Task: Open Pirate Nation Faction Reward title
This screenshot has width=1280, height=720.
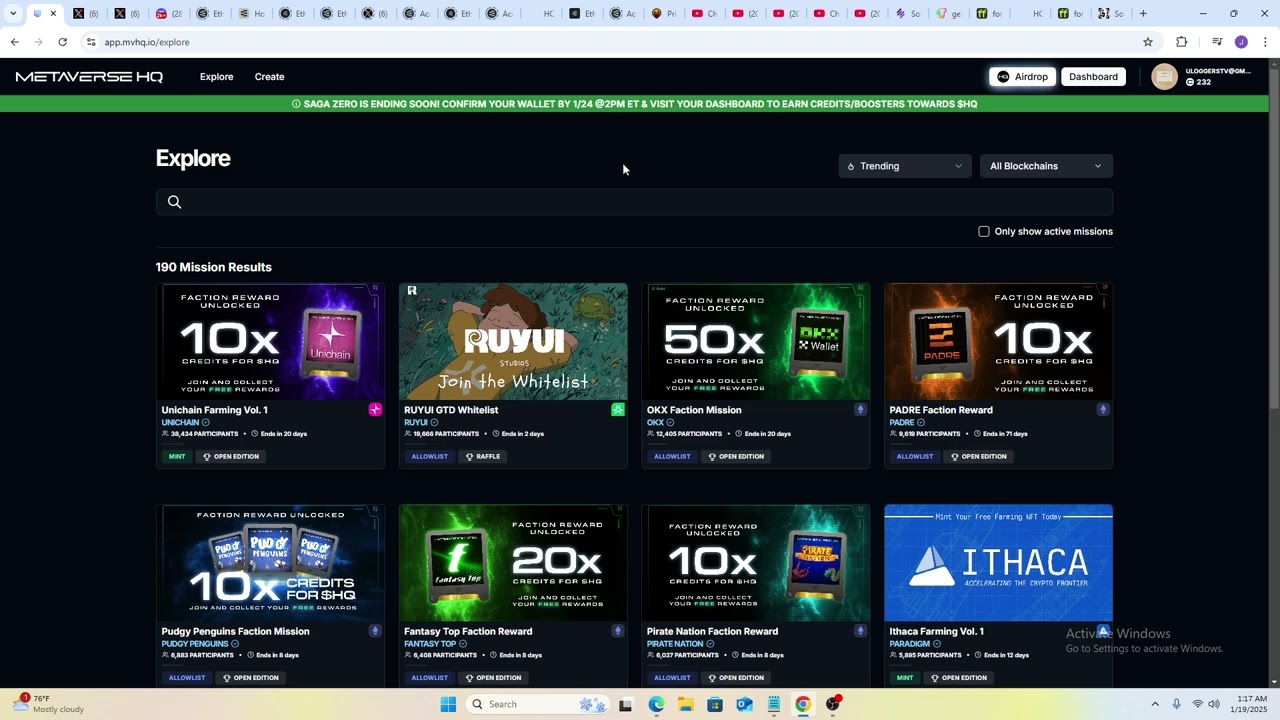Action: (712, 631)
